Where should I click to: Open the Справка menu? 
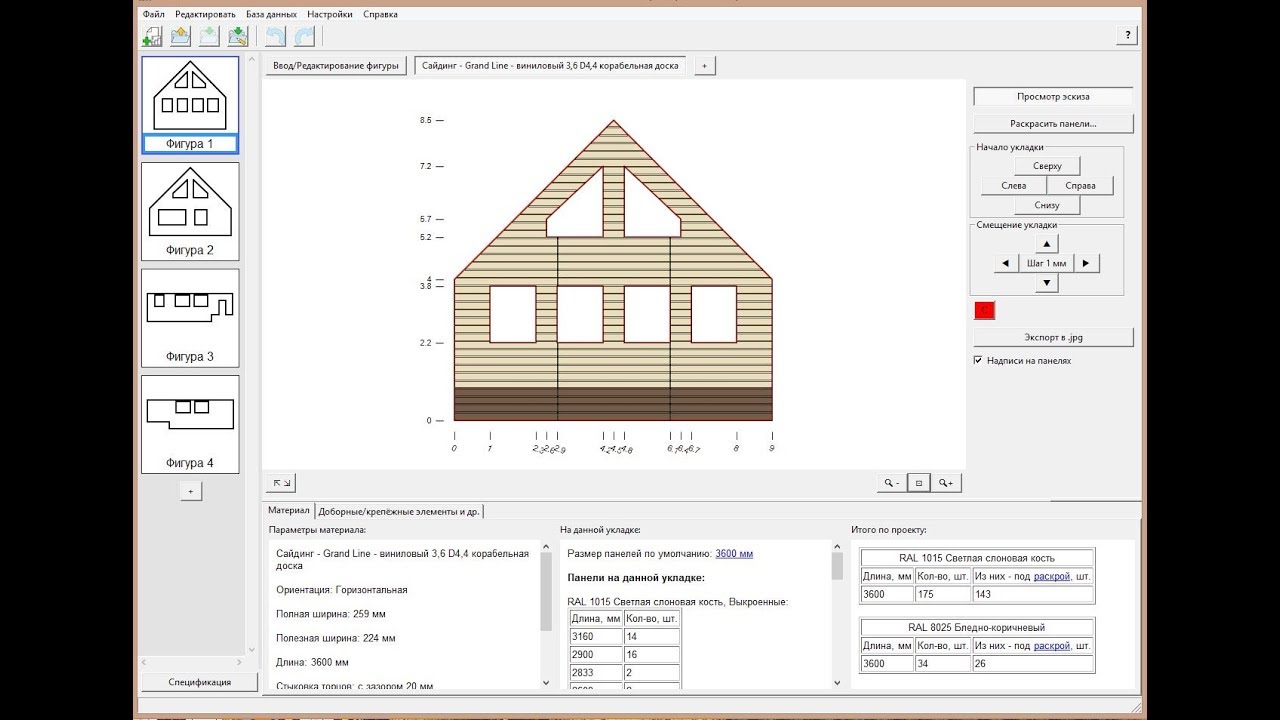(x=380, y=14)
